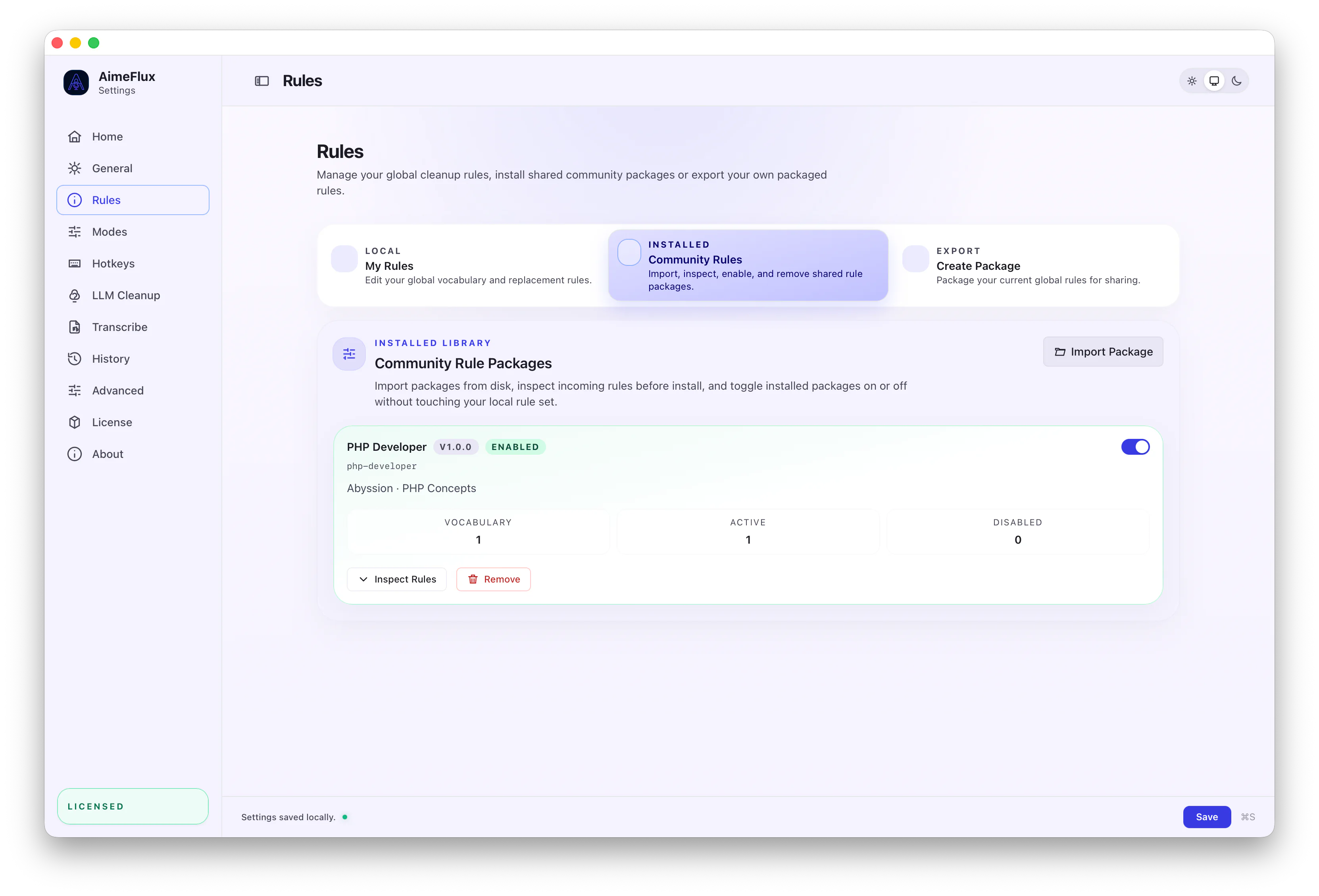Select the system theme monitor icon

tap(1214, 81)
